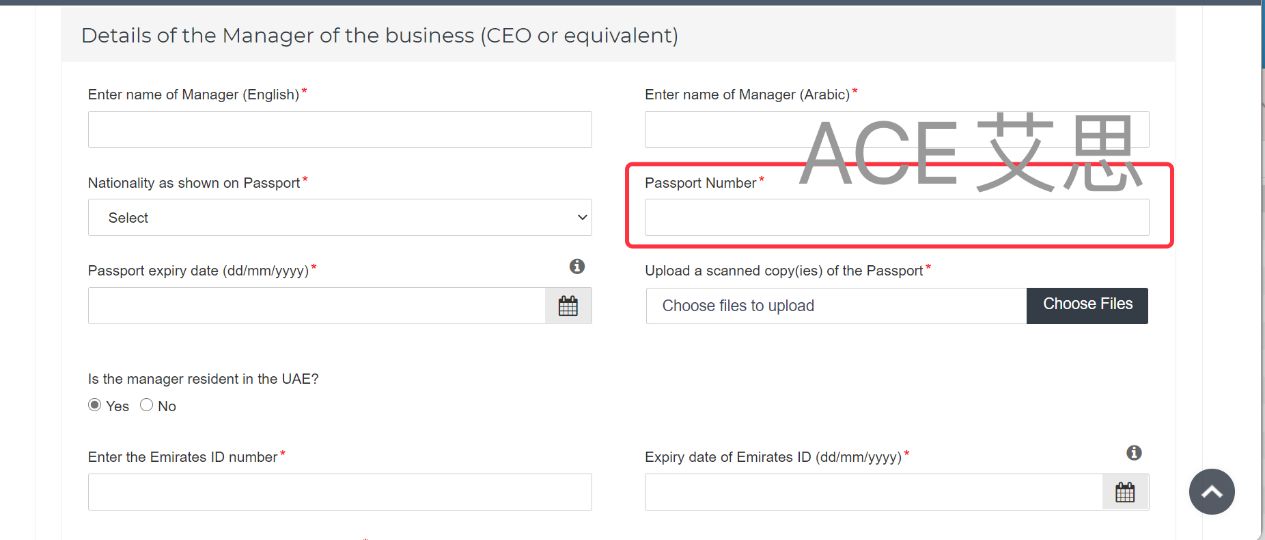Select Yes for manager resident in UAE

(x=95, y=405)
